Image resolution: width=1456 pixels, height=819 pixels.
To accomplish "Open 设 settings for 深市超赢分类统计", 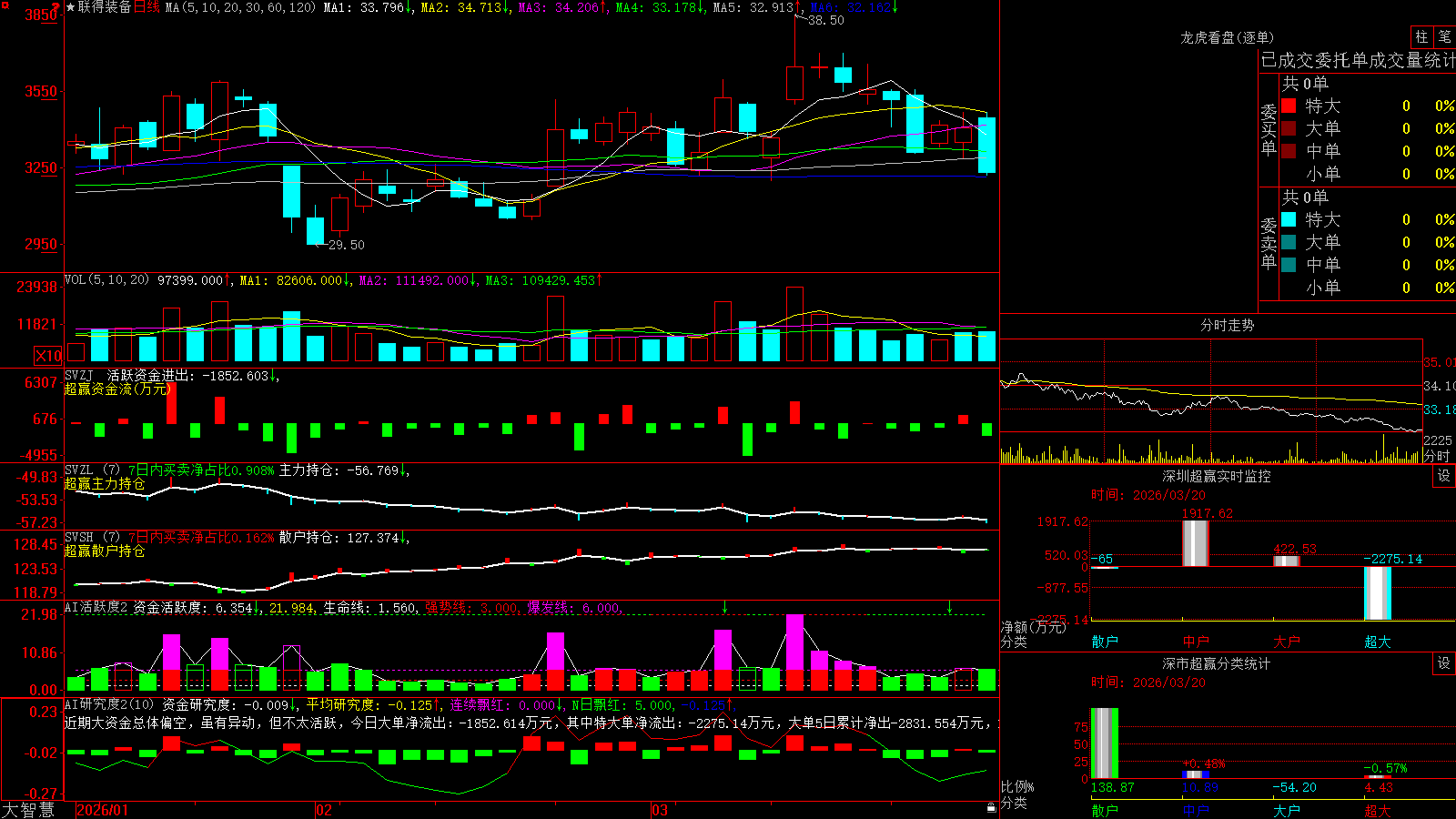I will (x=1444, y=663).
